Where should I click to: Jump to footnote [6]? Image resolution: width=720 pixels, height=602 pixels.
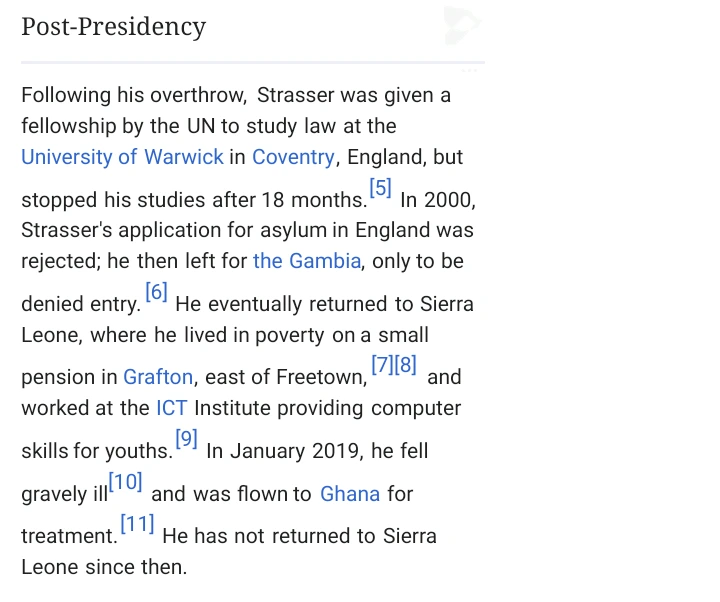pyautogui.click(x=156, y=292)
